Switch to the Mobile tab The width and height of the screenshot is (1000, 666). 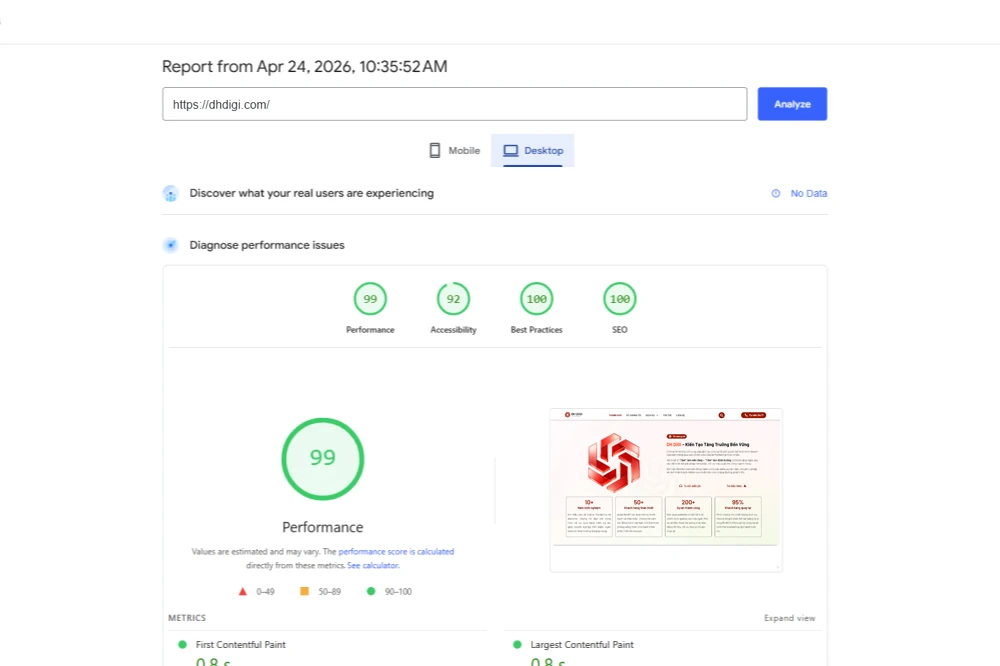pos(454,151)
